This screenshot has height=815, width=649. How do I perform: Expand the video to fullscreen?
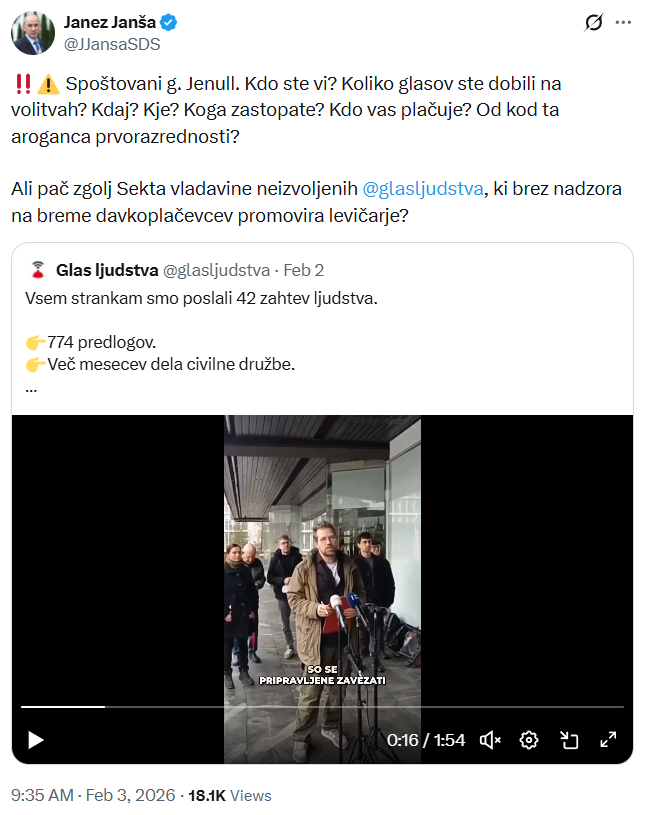point(608,740)
